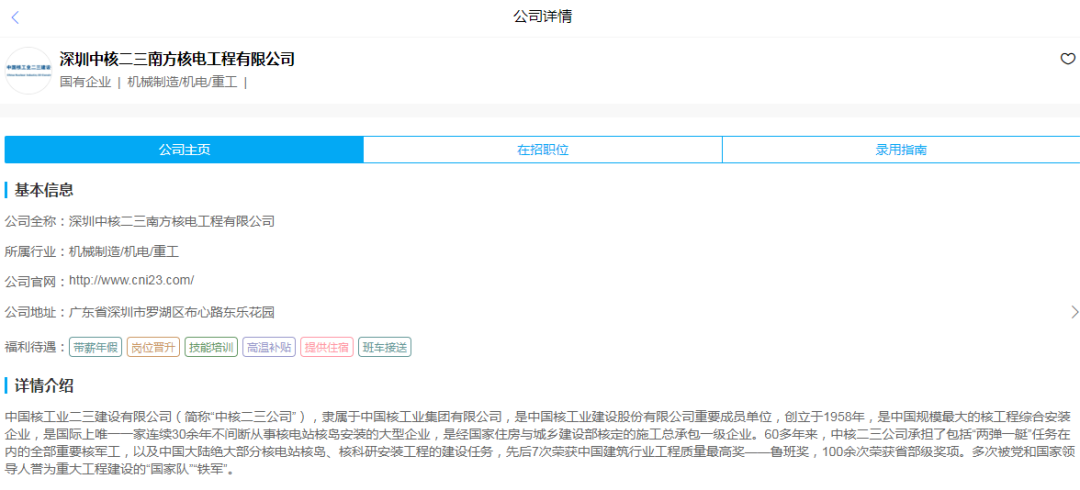Favorite the company with the heart icon
The image size is (1080, 490).
pyautogui.click(x=1067, y=59)
